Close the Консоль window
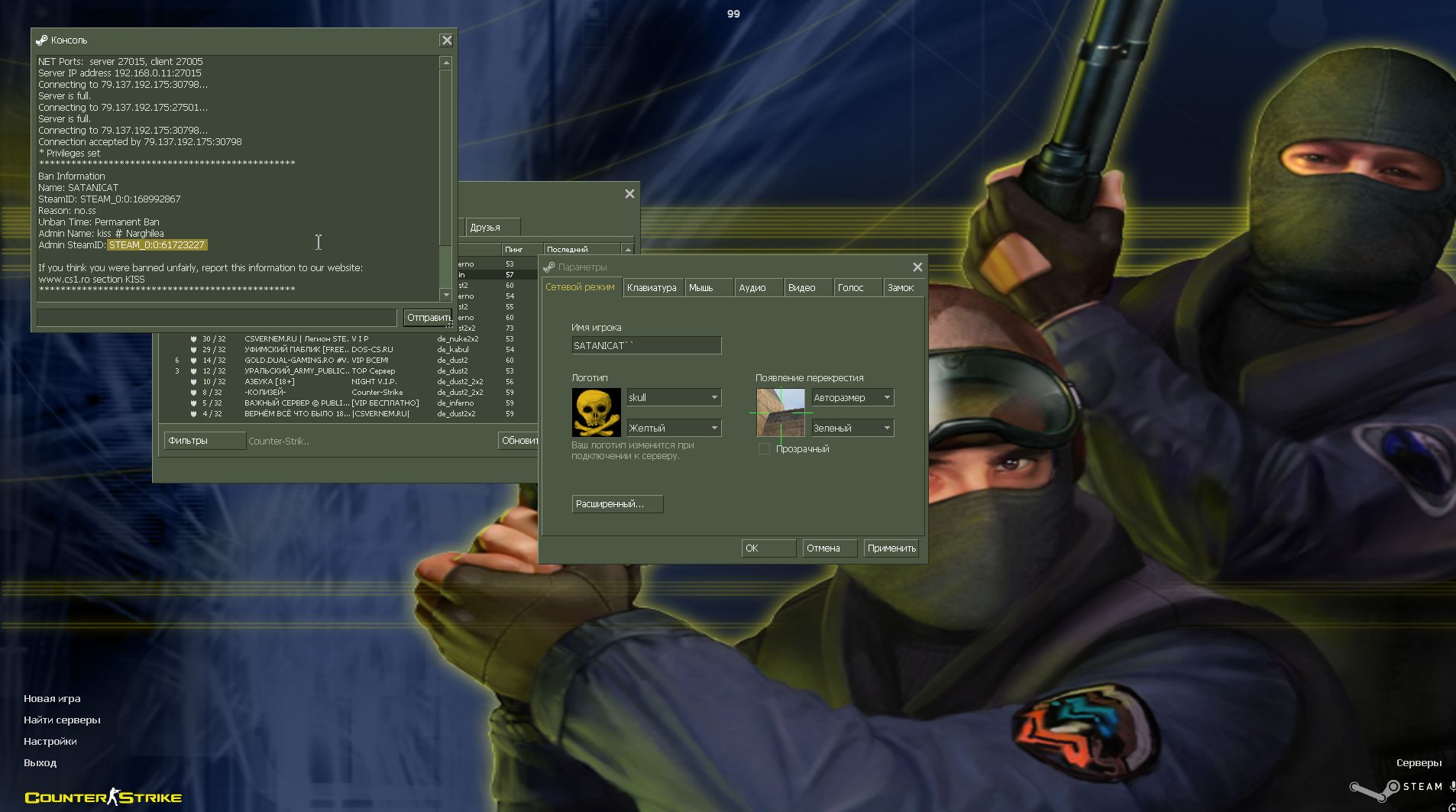1456x812 pixels. click(447, 40)
